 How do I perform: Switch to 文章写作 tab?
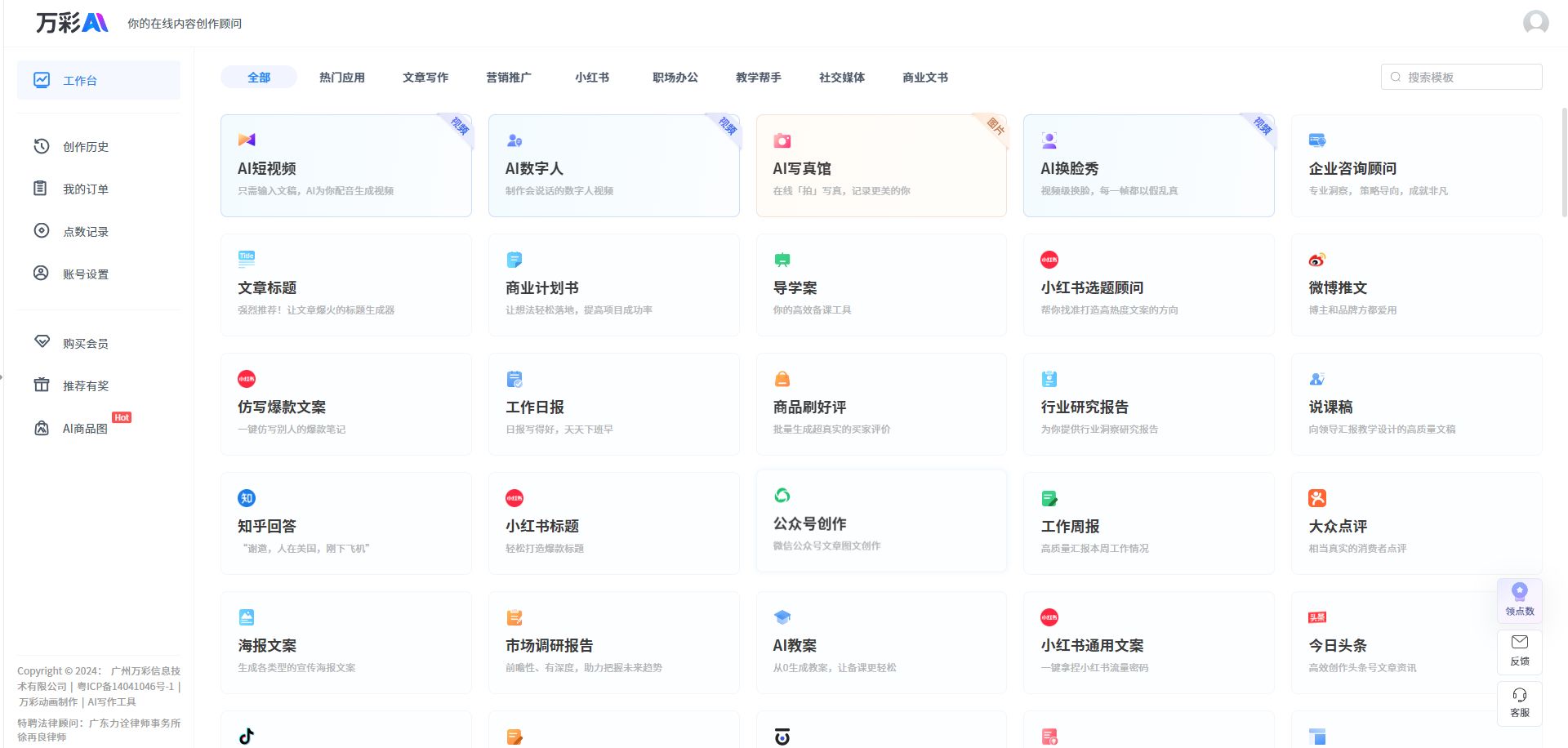pos(425,78)
